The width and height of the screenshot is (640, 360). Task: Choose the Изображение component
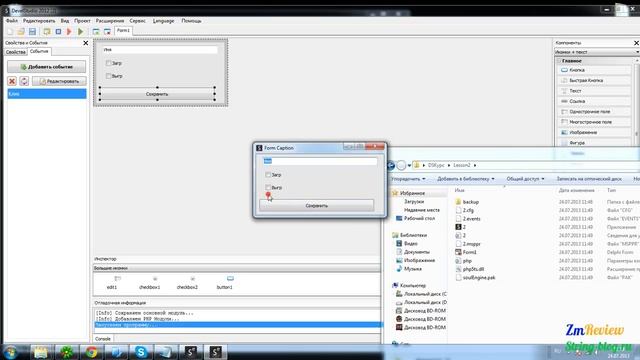pyautogui.click(x=594, y=133)
